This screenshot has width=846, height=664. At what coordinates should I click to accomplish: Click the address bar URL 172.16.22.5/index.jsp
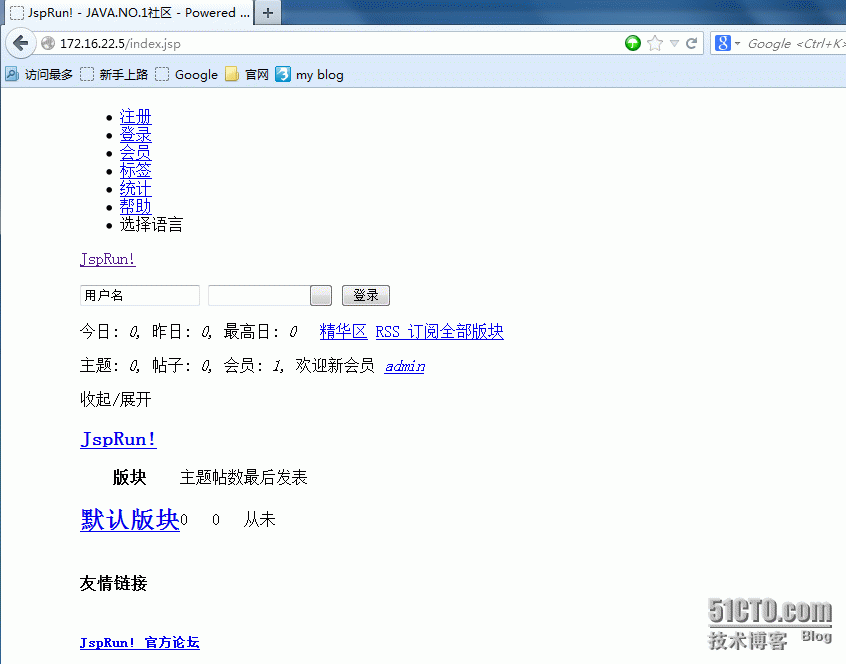click(x=120, y=44)
